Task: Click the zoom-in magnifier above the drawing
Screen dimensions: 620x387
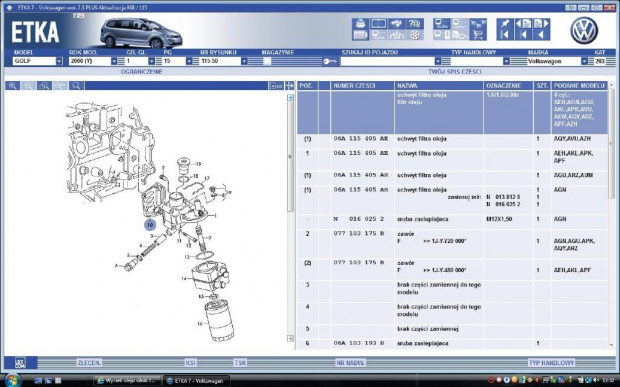Action: (13, 86)
